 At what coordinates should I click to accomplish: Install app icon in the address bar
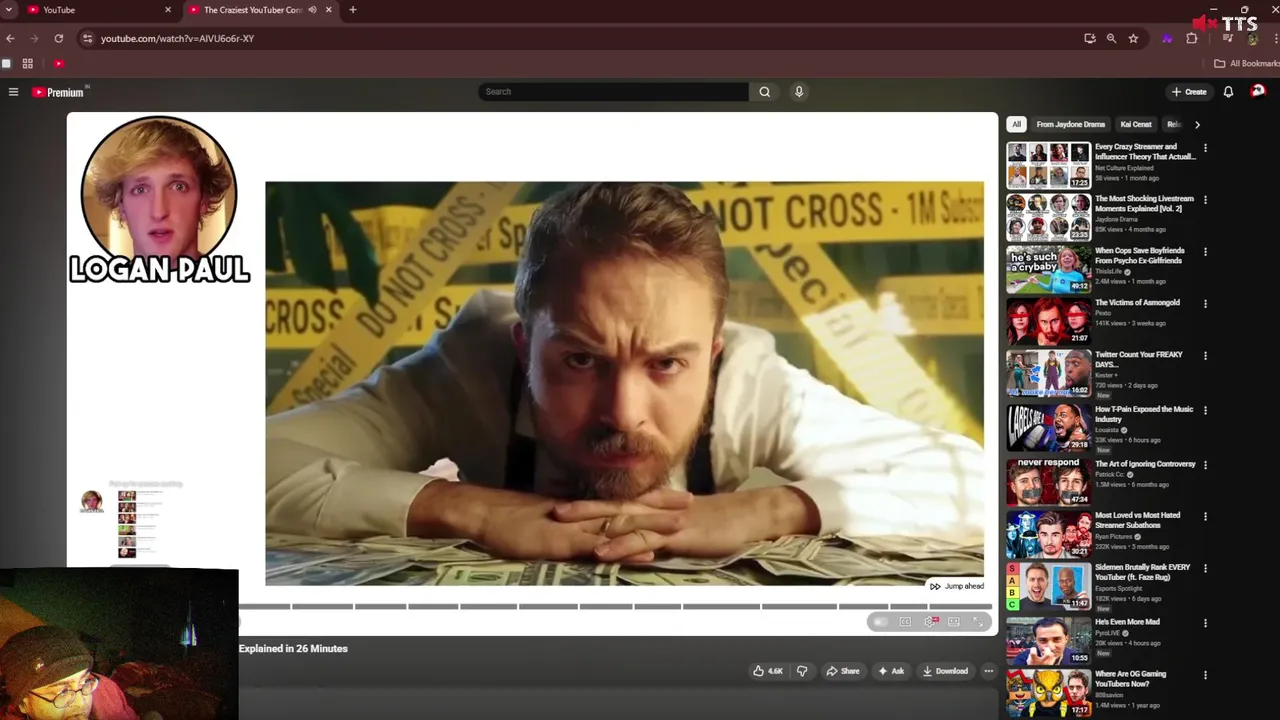[1090, 38]
